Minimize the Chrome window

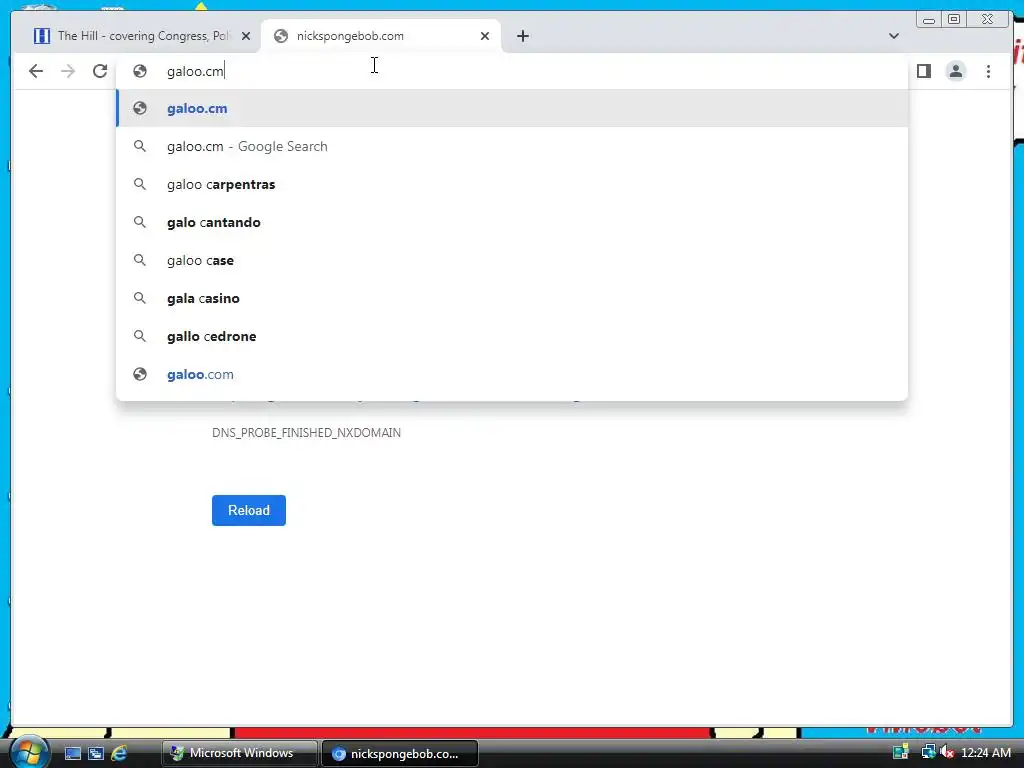click(929, 19)
